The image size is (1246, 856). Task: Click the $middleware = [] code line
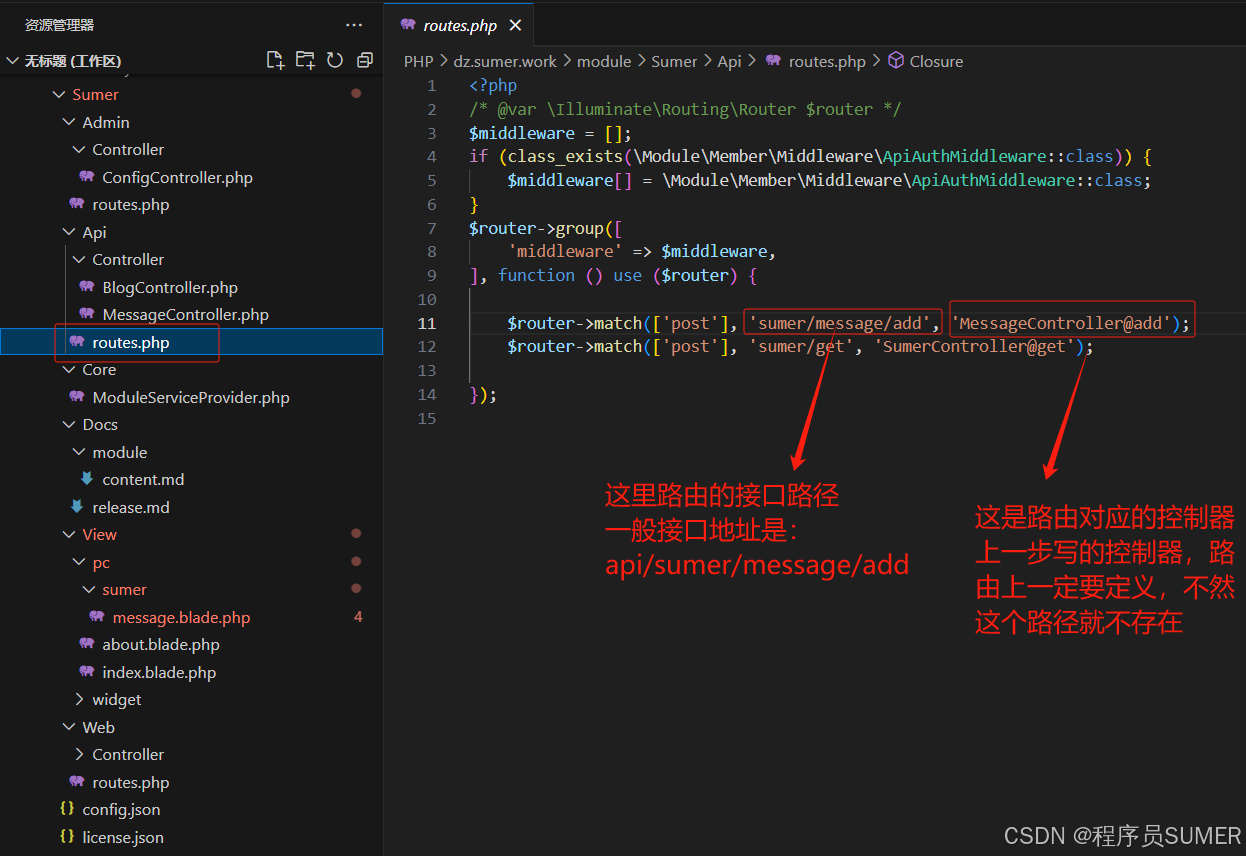point(550,133)
